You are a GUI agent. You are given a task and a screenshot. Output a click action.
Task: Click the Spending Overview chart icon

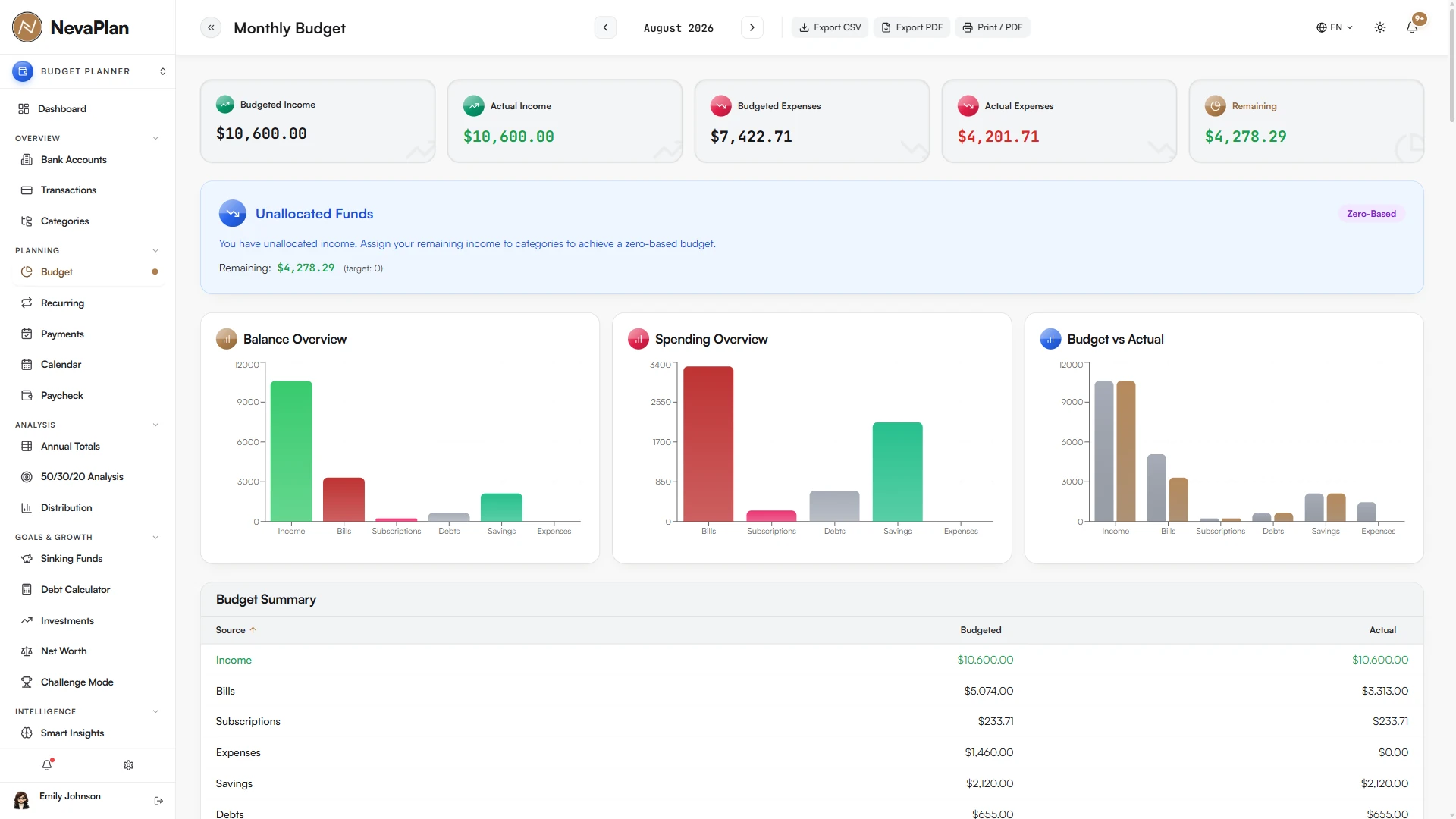pos(639,339)
